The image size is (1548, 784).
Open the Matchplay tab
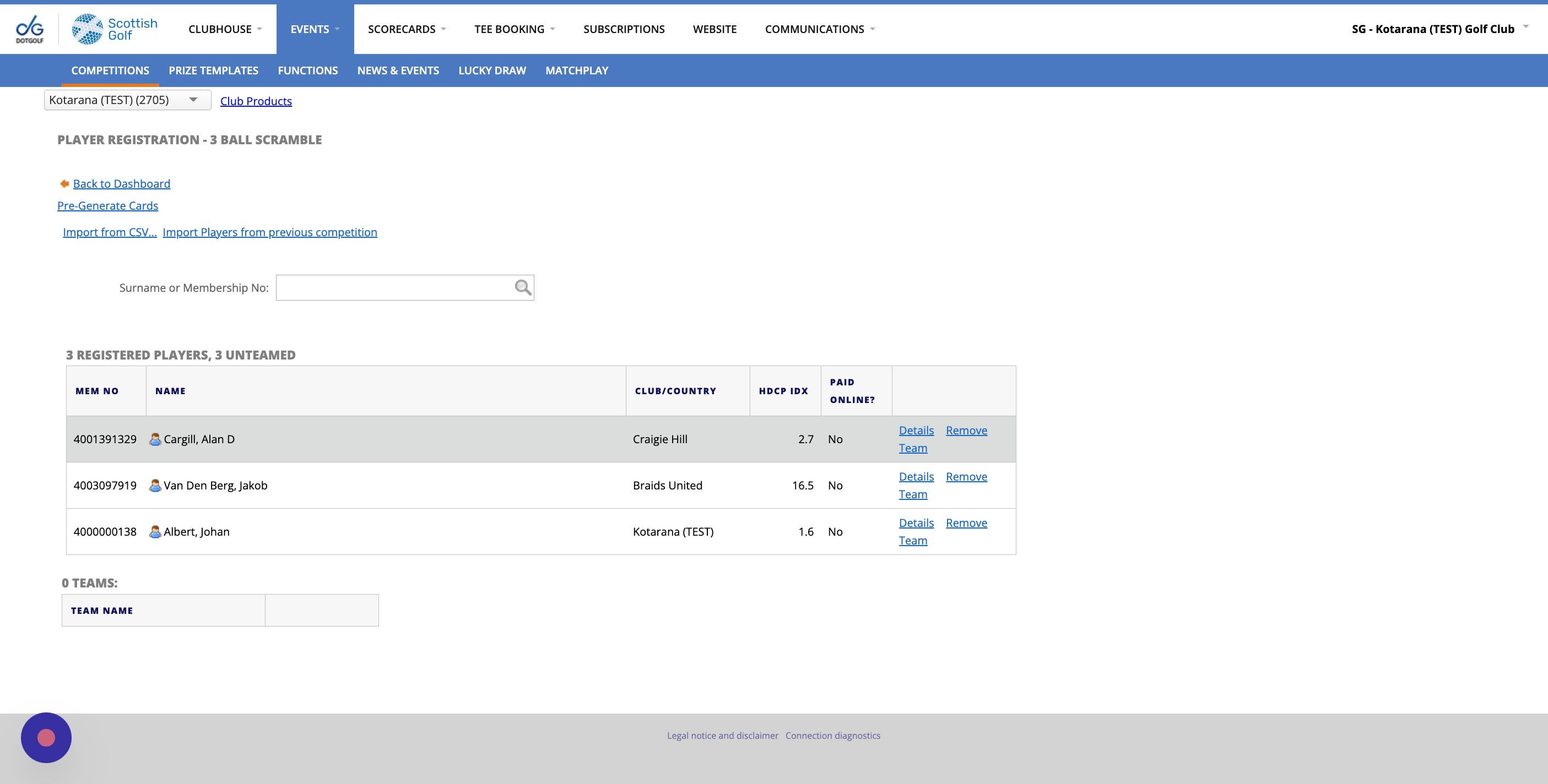coord(576,70)
